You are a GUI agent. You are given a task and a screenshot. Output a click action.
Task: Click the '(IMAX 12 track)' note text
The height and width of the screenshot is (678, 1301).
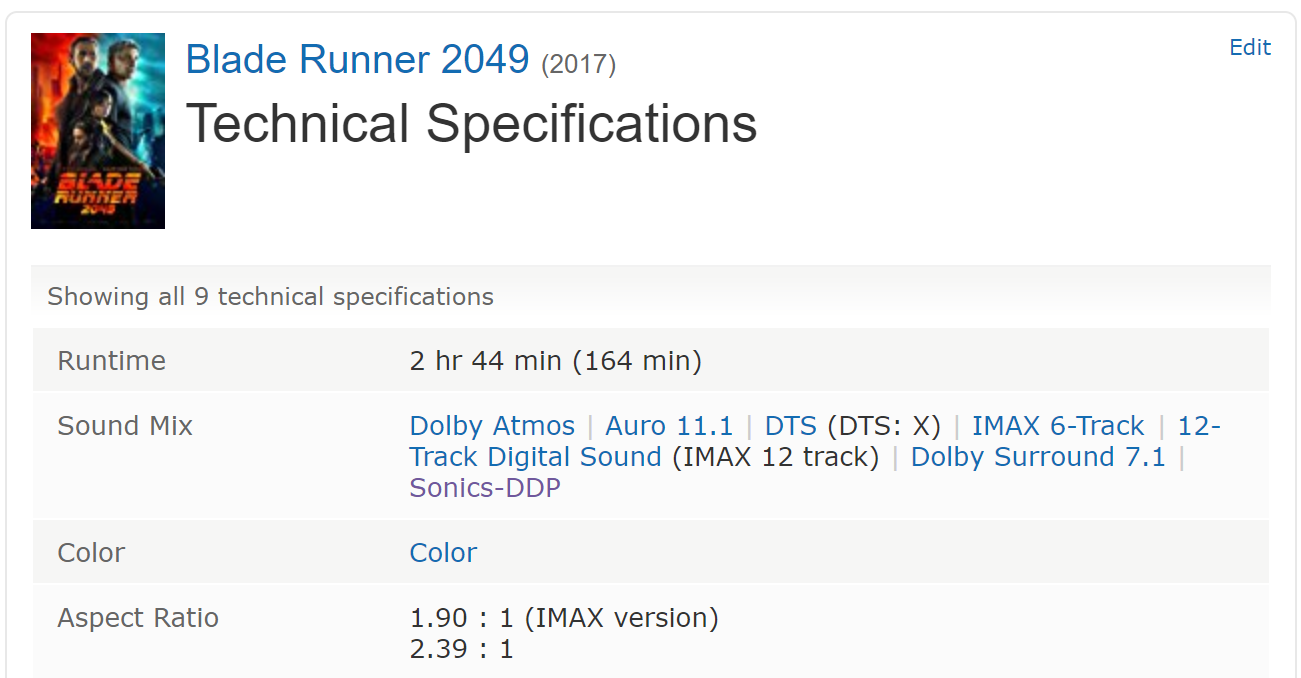pyautogui.click(x=775, y=457)
